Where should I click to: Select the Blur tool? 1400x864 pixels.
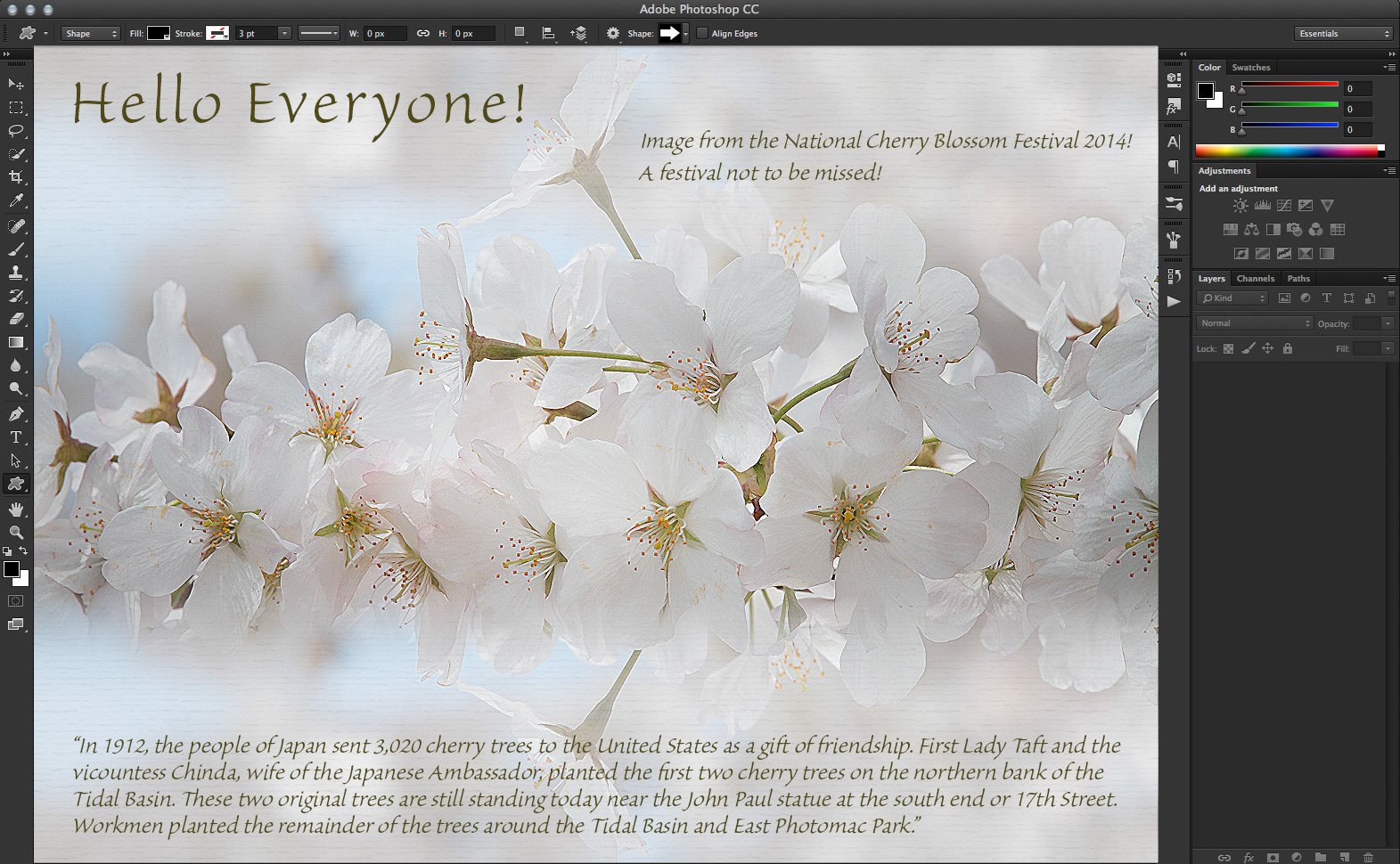[x=16, y=365]
